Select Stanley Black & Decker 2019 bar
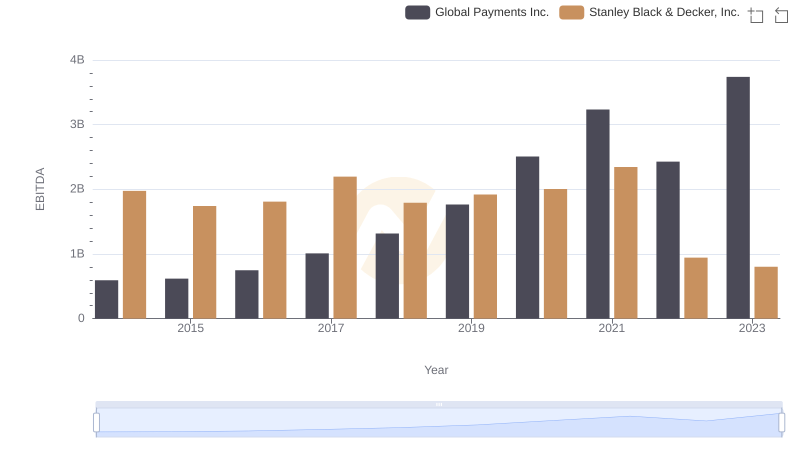This screenshot has height=461, width=800. [485, 257]
